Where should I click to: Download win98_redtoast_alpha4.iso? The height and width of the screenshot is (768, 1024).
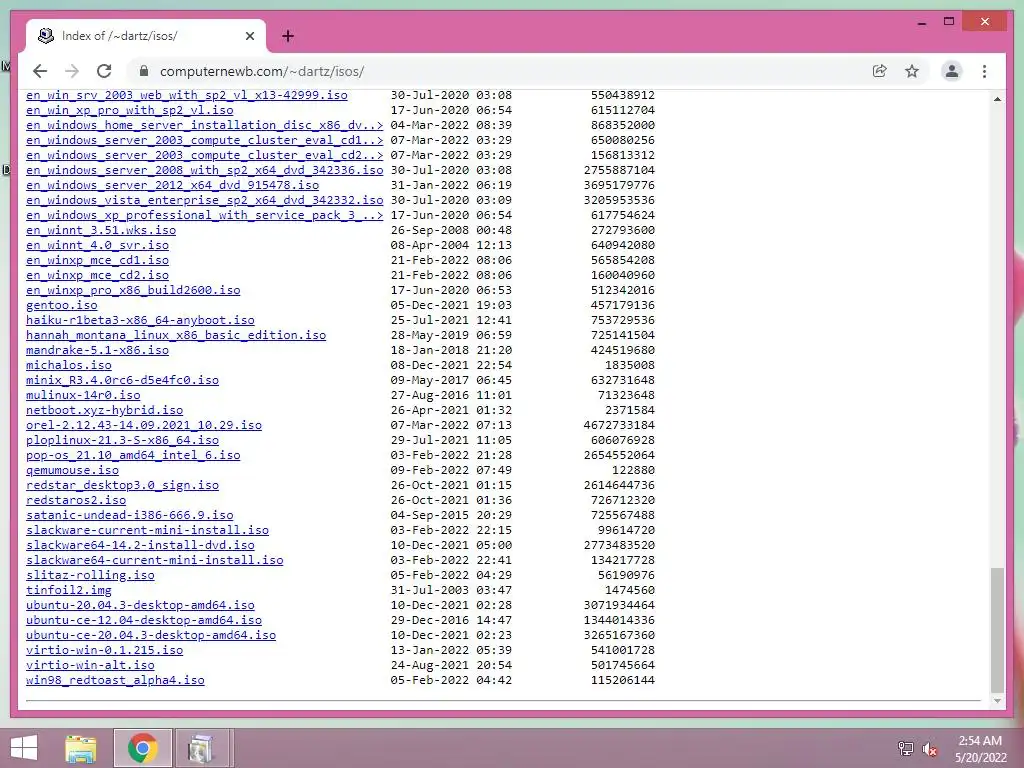click(115, 681)
